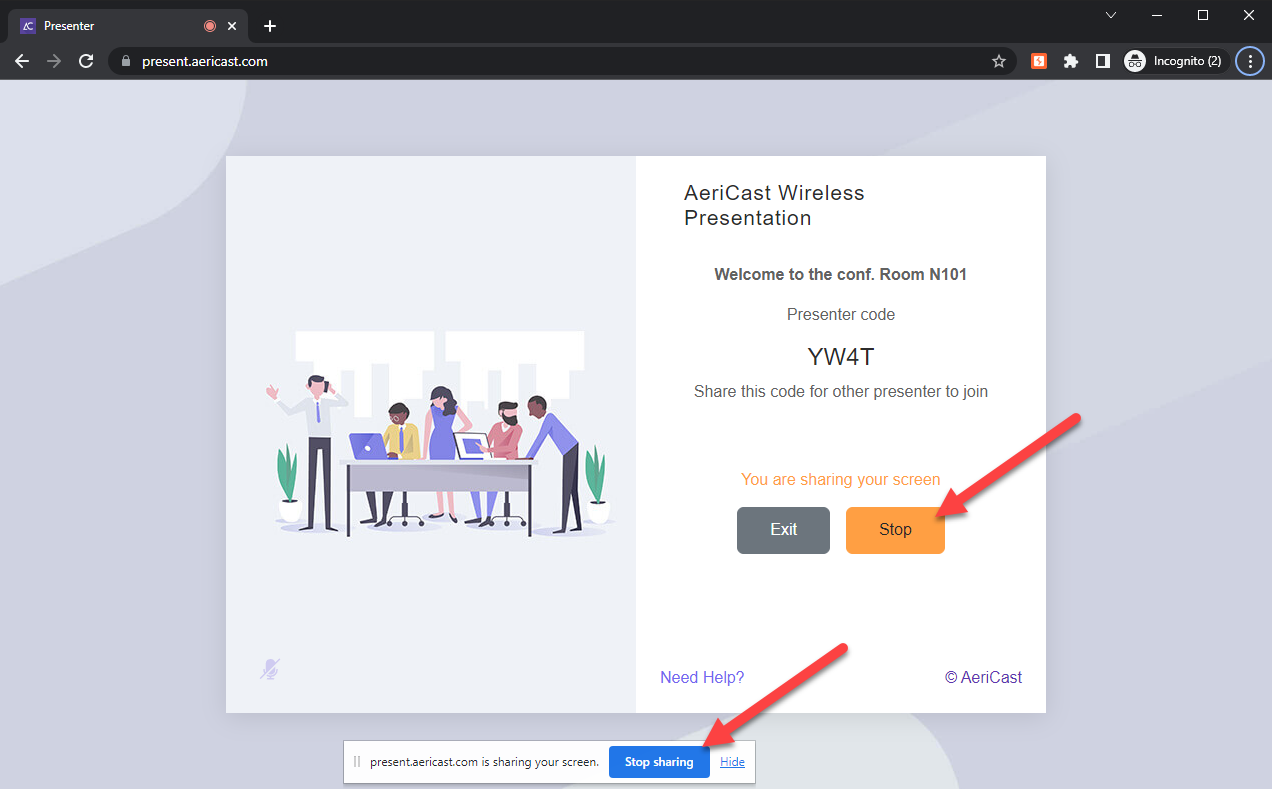Maximize the browser window
1272x789 pixels.
pyautogui.click(x=1203, y=15)
